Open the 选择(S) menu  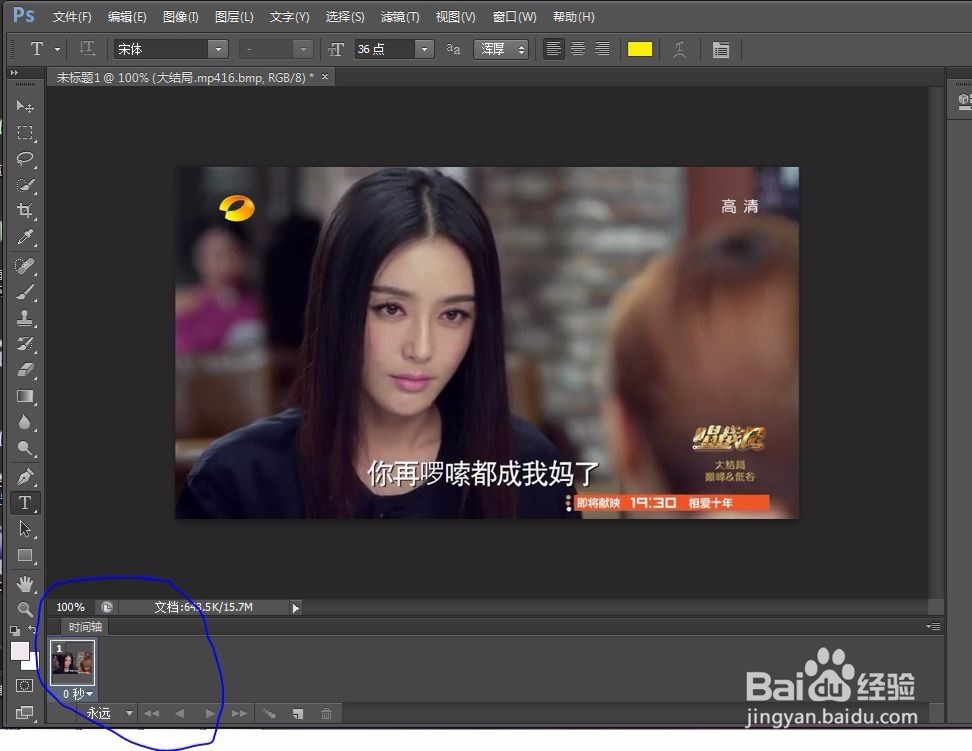345,17
